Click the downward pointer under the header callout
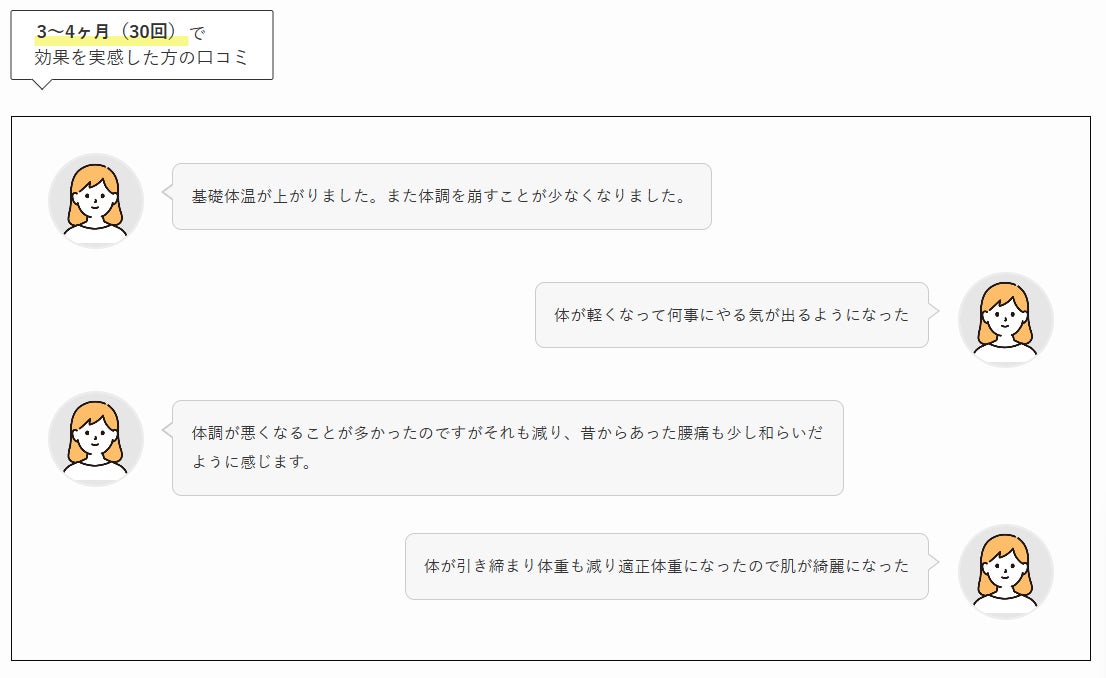Screen dimensions: 1106x678 pos(41,84)
